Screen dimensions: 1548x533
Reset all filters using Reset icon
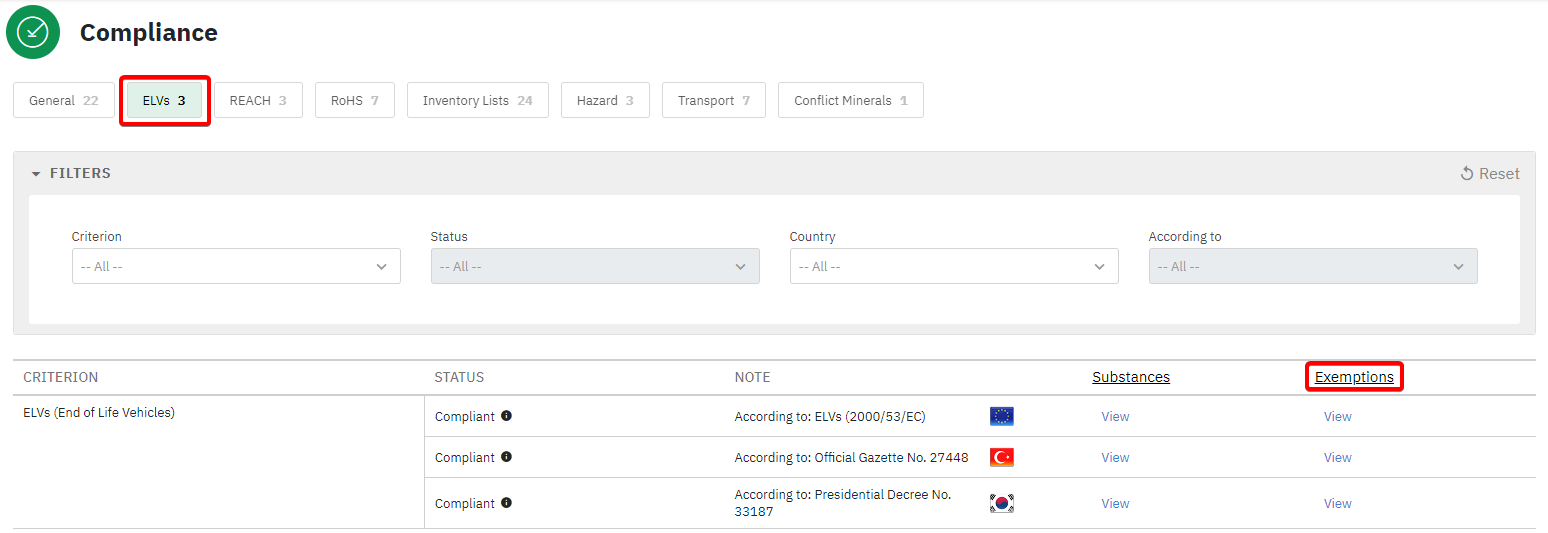point(1467,174)
